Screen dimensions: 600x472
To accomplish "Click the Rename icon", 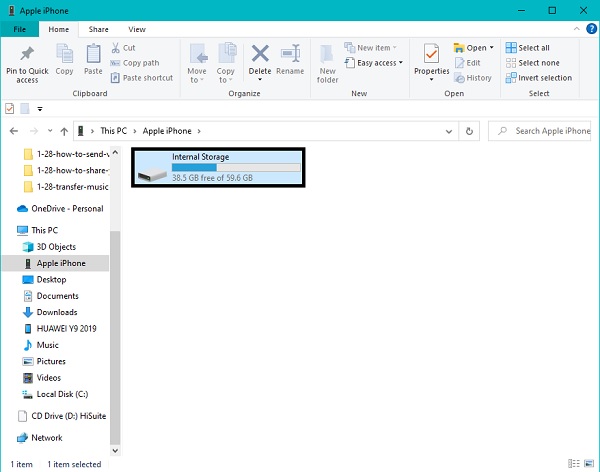I will click(x=290, y=54).
